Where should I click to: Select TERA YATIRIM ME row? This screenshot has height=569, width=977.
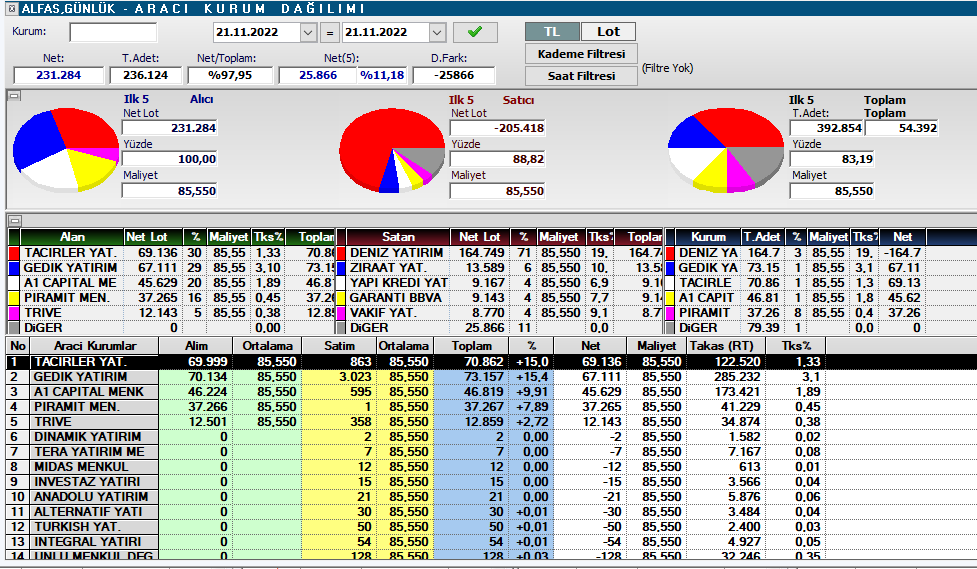tap(492, 452)
